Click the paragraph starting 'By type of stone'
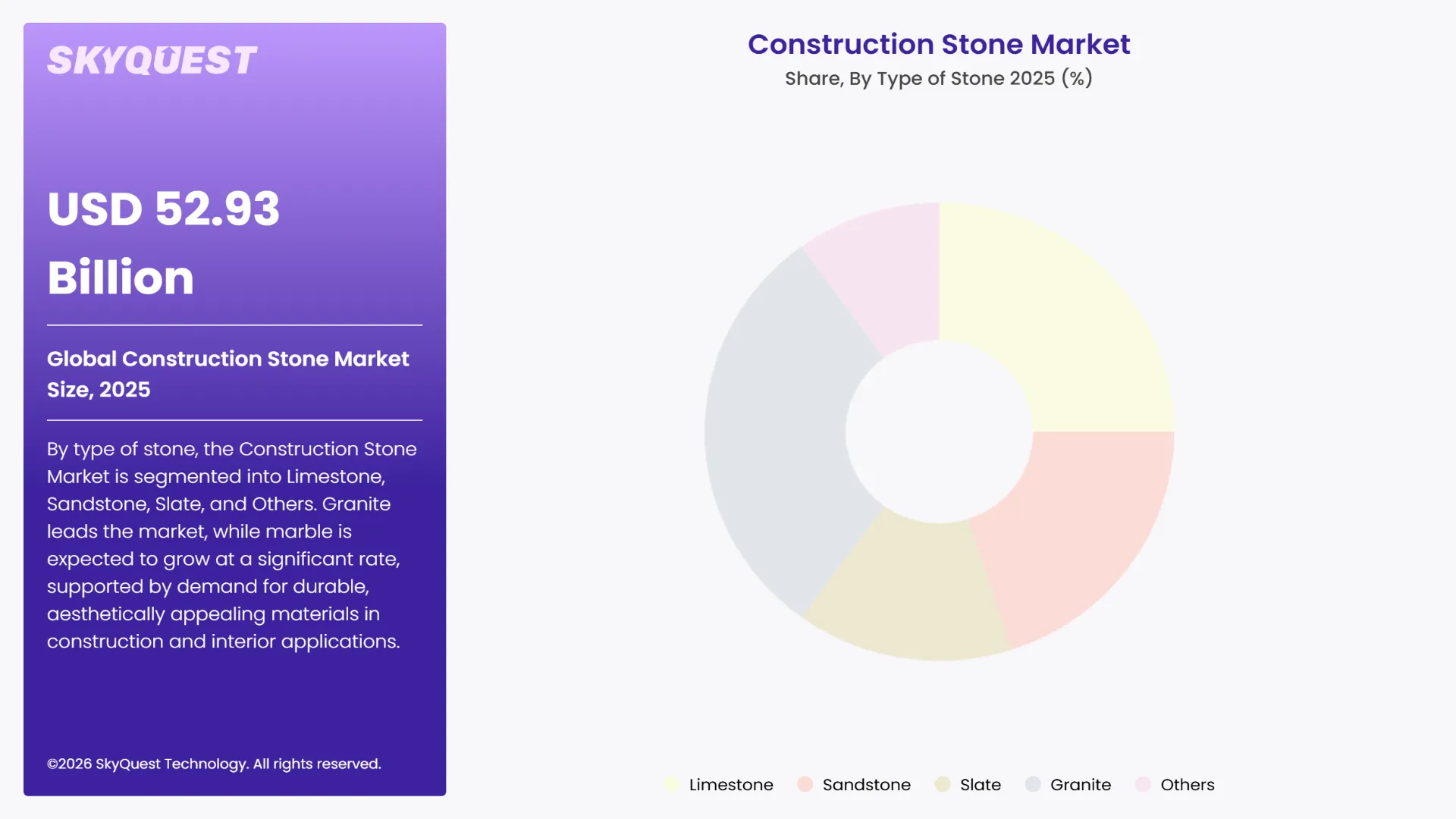This screenshot has width=1456, height=819. 232,545
